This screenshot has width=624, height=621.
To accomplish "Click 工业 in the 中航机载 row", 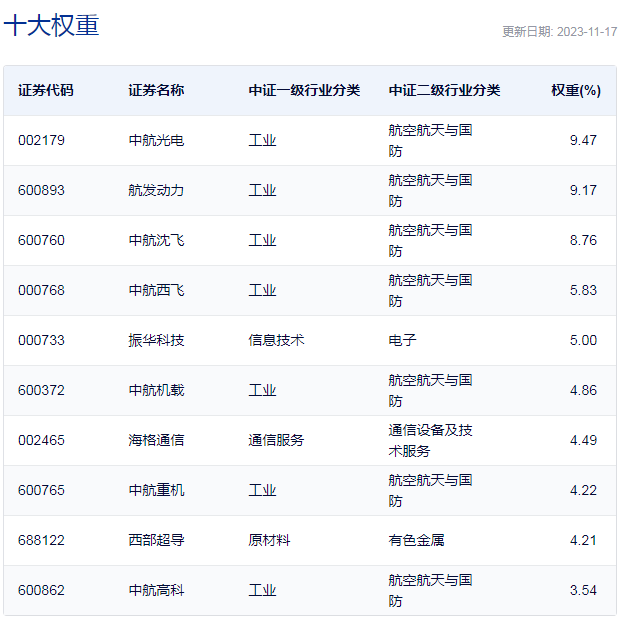I will tap(262, 390).
